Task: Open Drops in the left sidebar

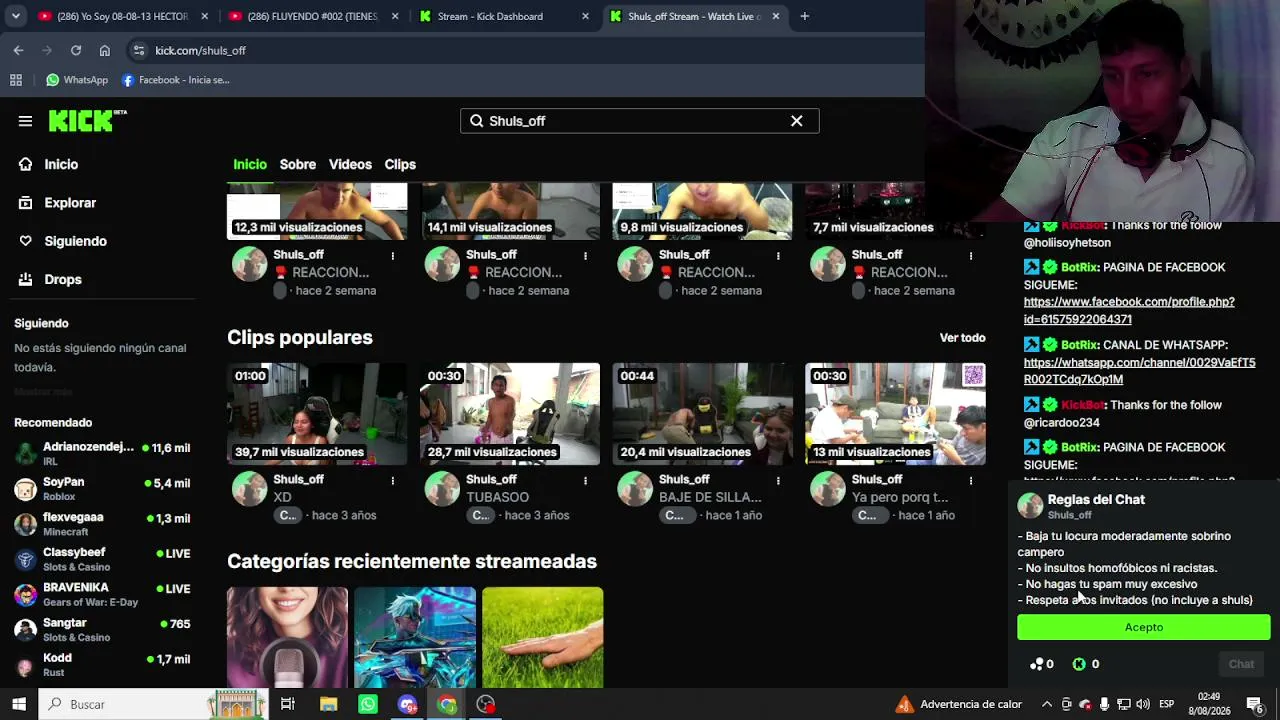Action: [63, 279]
